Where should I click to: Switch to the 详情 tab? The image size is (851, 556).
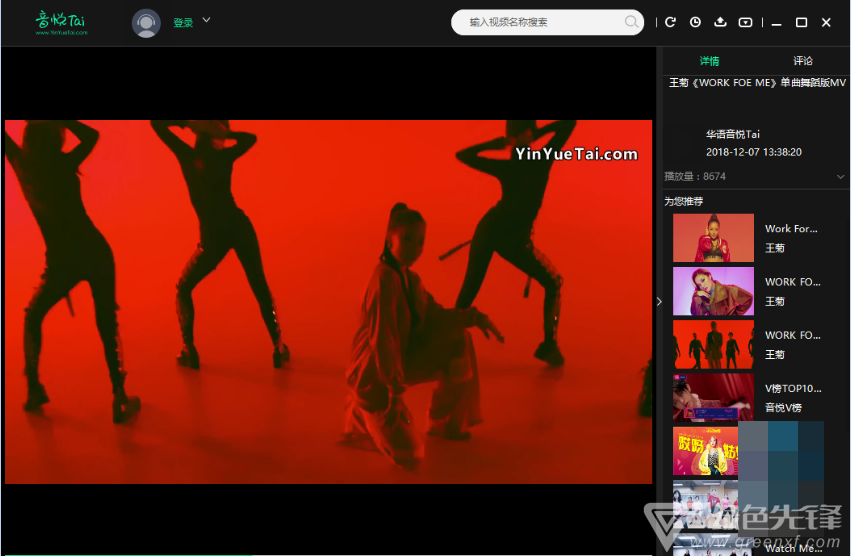click(x=709, y=61)
